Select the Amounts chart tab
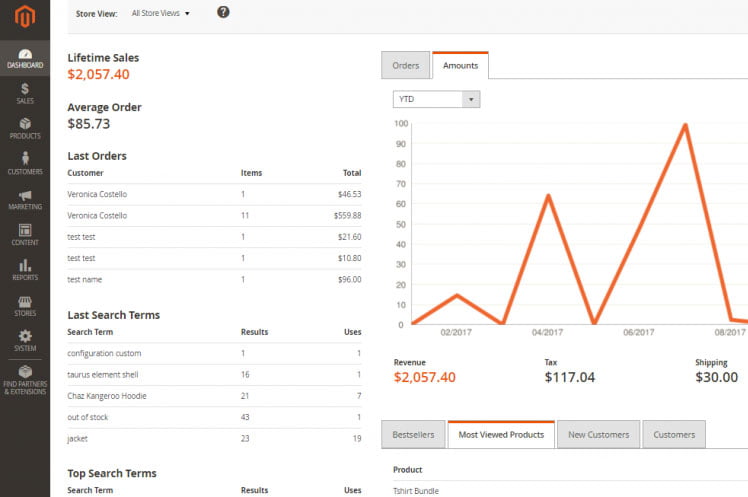 (460, 65)
